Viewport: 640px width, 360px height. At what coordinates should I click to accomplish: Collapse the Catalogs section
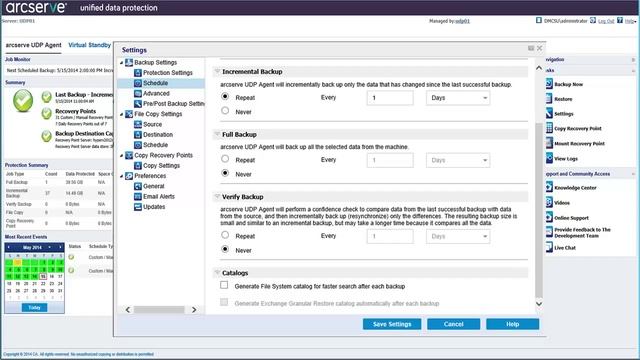click(217, 273)
